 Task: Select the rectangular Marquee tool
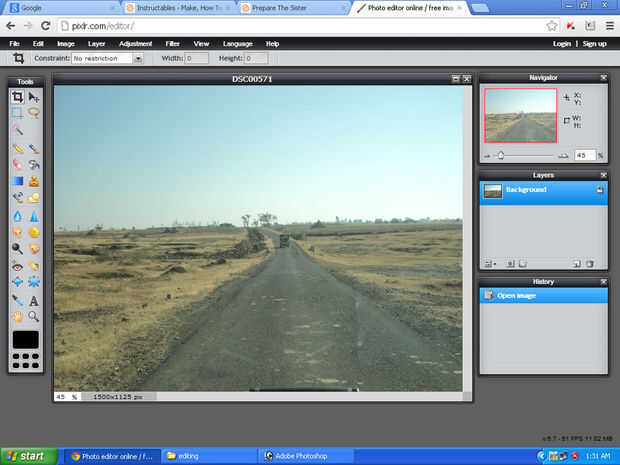point(17,113)
